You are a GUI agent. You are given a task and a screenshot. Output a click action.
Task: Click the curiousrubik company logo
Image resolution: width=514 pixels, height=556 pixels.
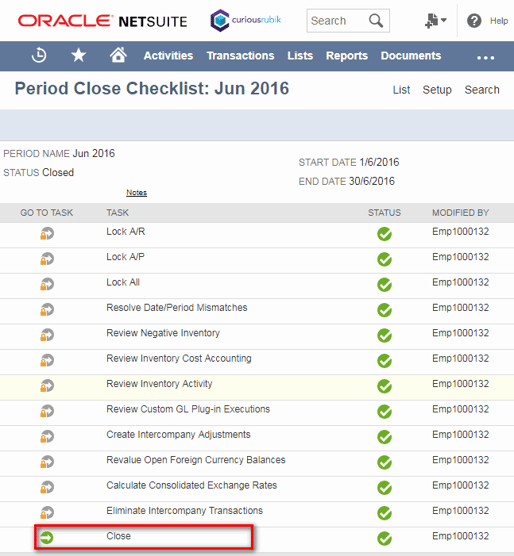246,21
